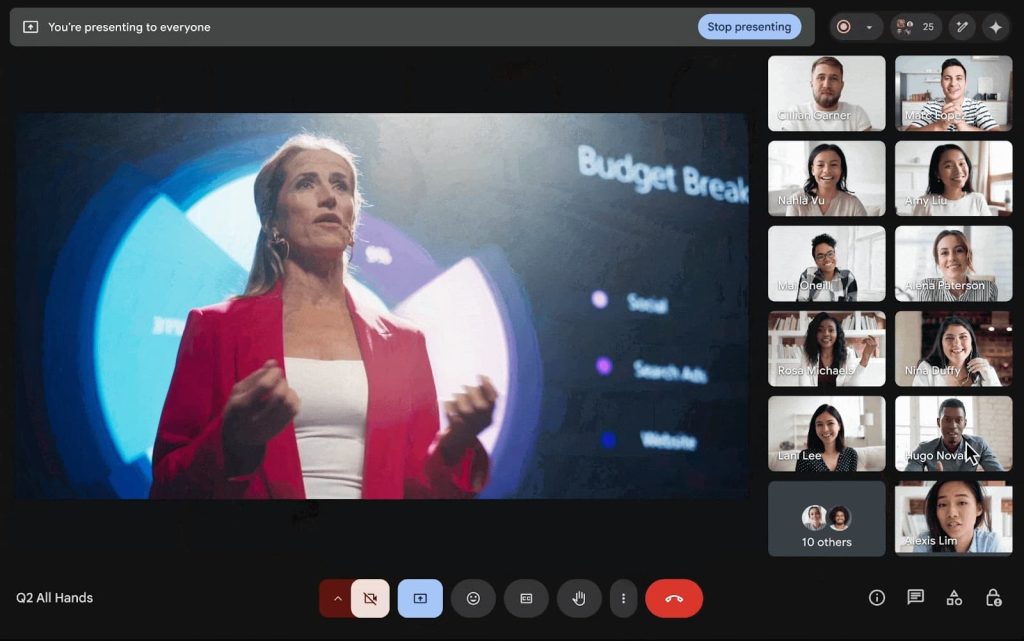Open the chat panel
Viewport: 1024px width, 641px height.
point(915,597)
